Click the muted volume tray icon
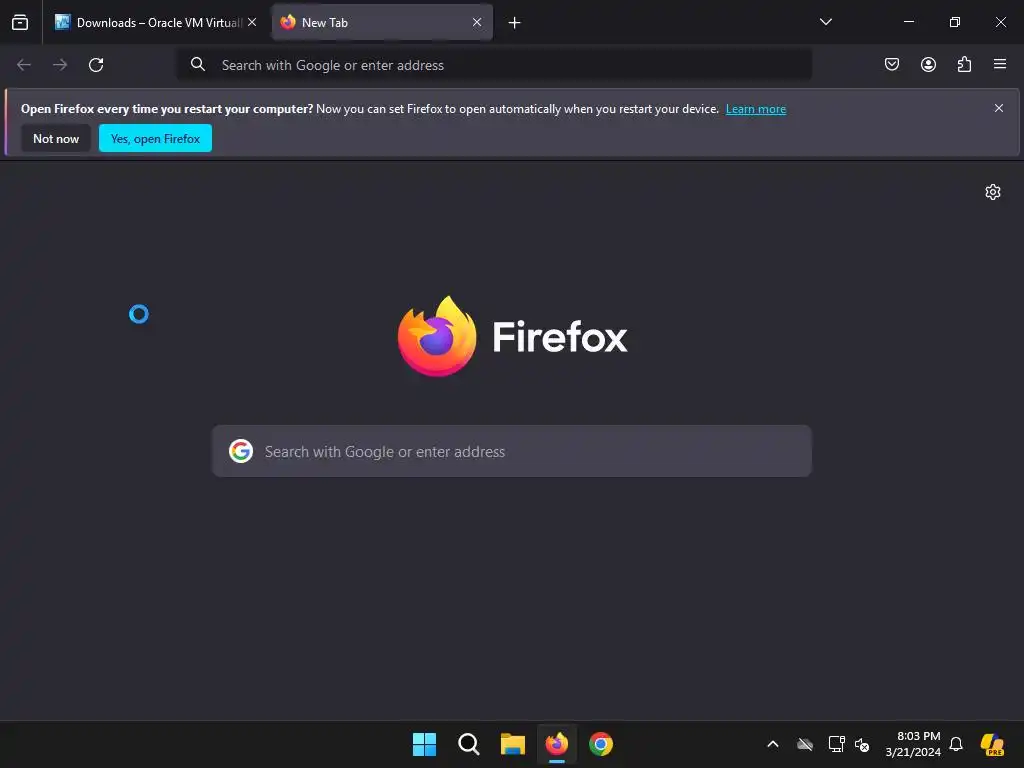Screen dimensions: 1024x768 click(x=862, y=744)
